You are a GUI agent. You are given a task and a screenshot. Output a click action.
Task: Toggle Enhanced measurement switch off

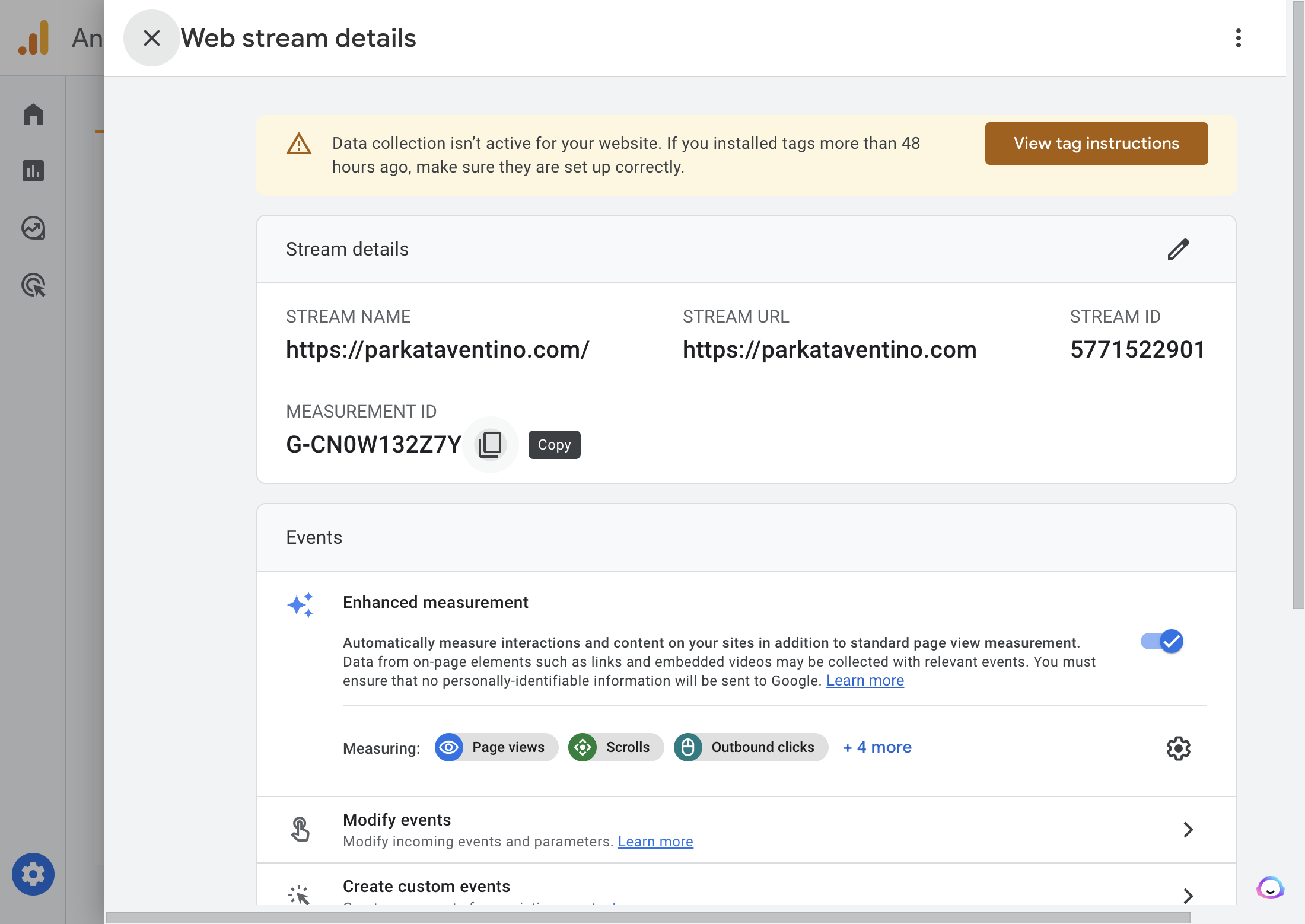tap(1162, 641)
